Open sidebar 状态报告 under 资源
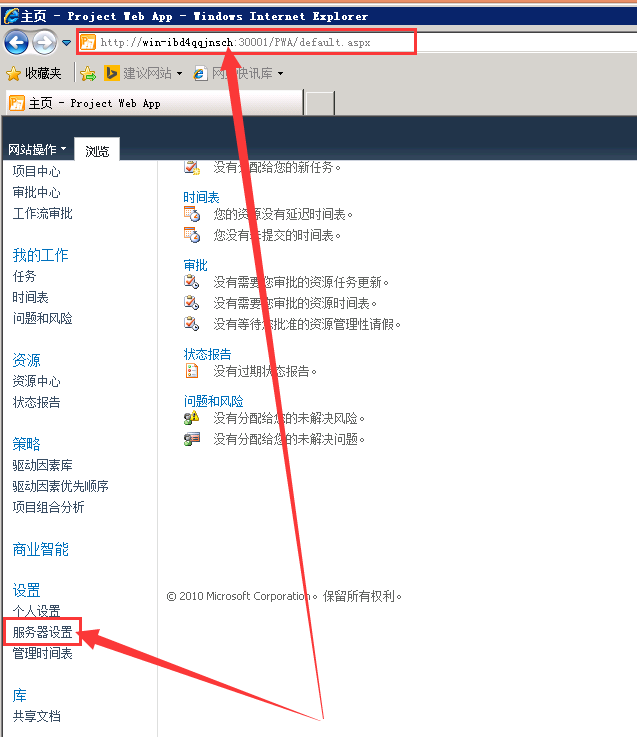Viewport: 637px width, 737px height. tap(37, 402)
